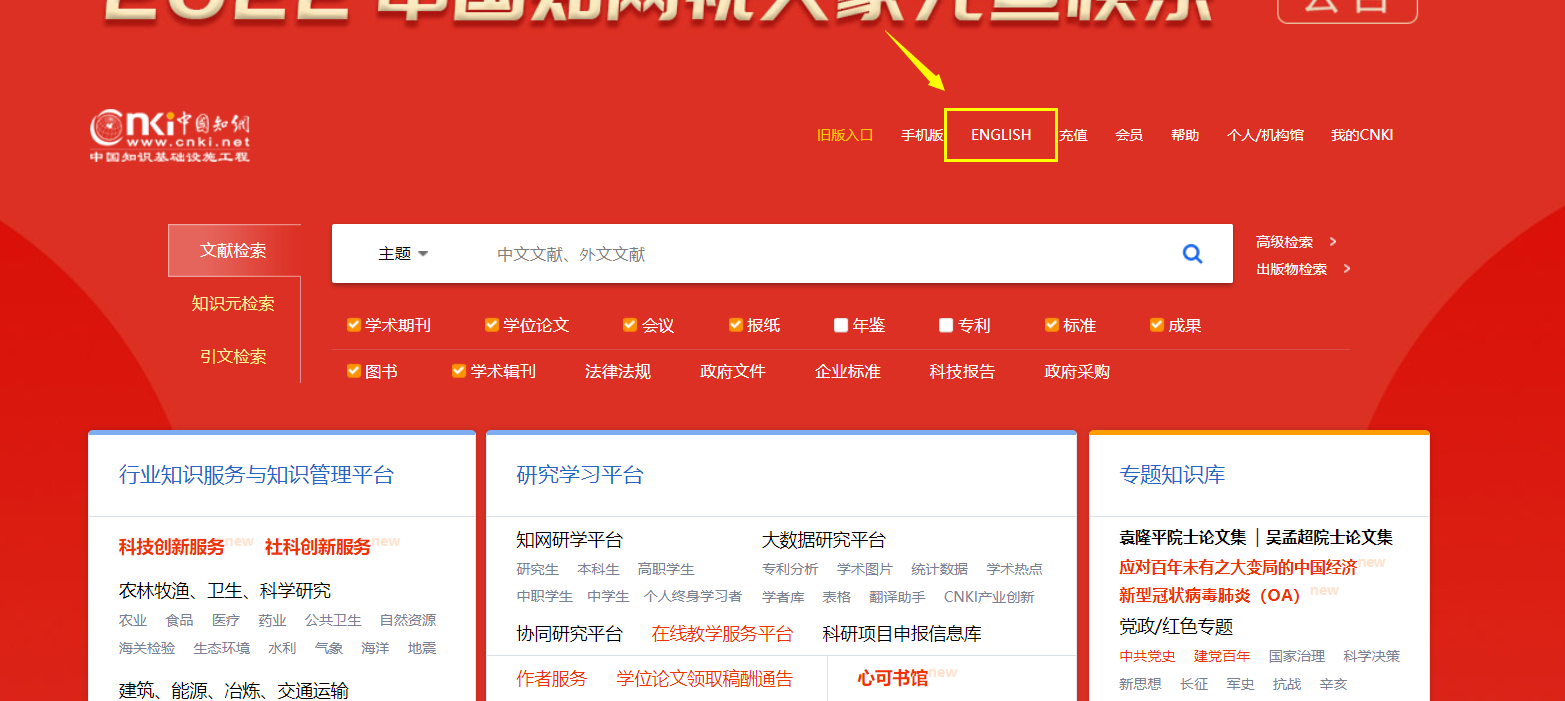Open 手机版 mobile version
The height and width of the screenshot is (701, 1565).
[x=921, y=135]
